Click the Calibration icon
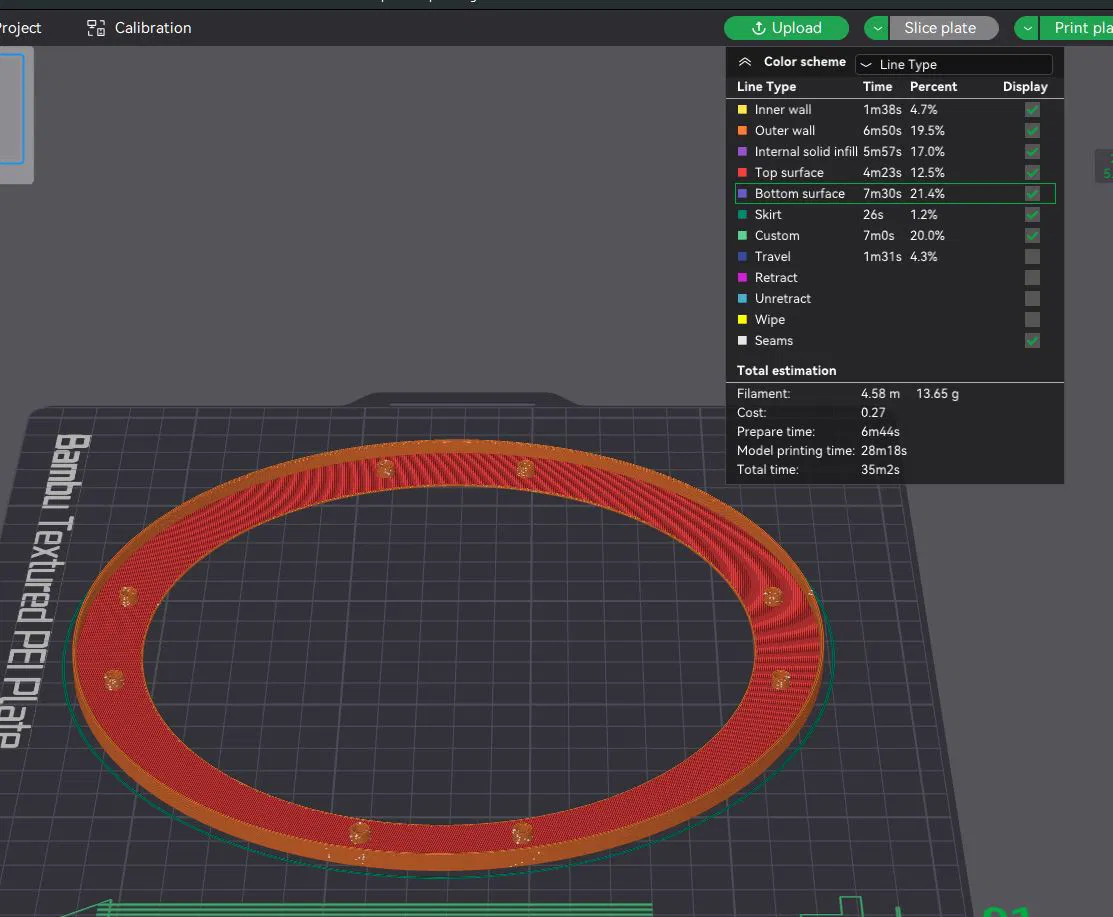The width and height of the screenshot is (1113, 917). [96, 28]
